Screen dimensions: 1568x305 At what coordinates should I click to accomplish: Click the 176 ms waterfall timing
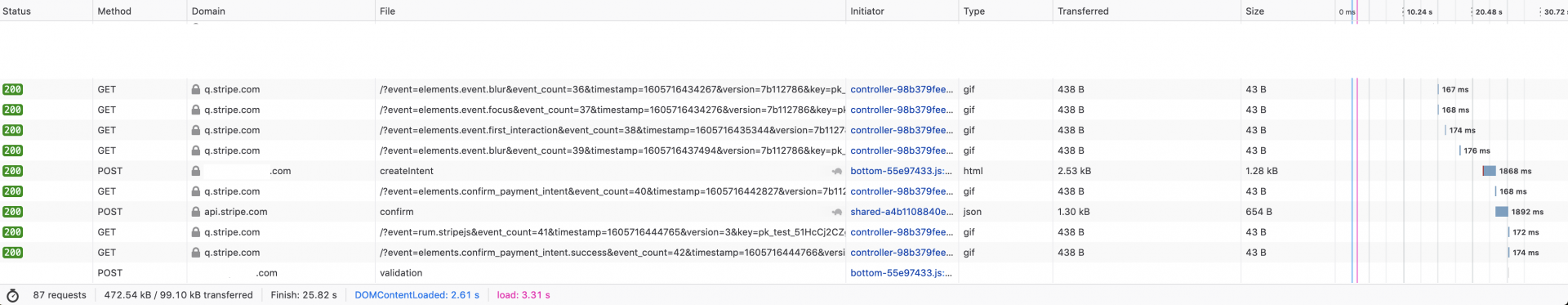click(x=1477, y=150)
